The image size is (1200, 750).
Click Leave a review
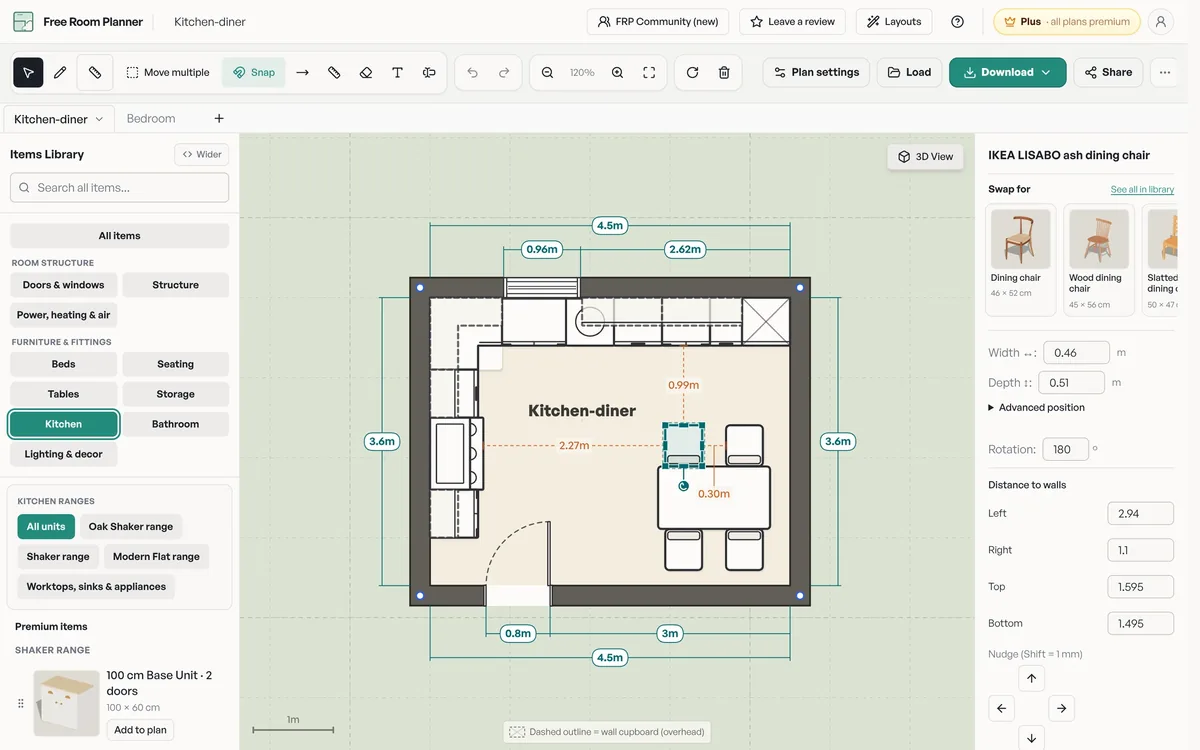pos(792,21)
